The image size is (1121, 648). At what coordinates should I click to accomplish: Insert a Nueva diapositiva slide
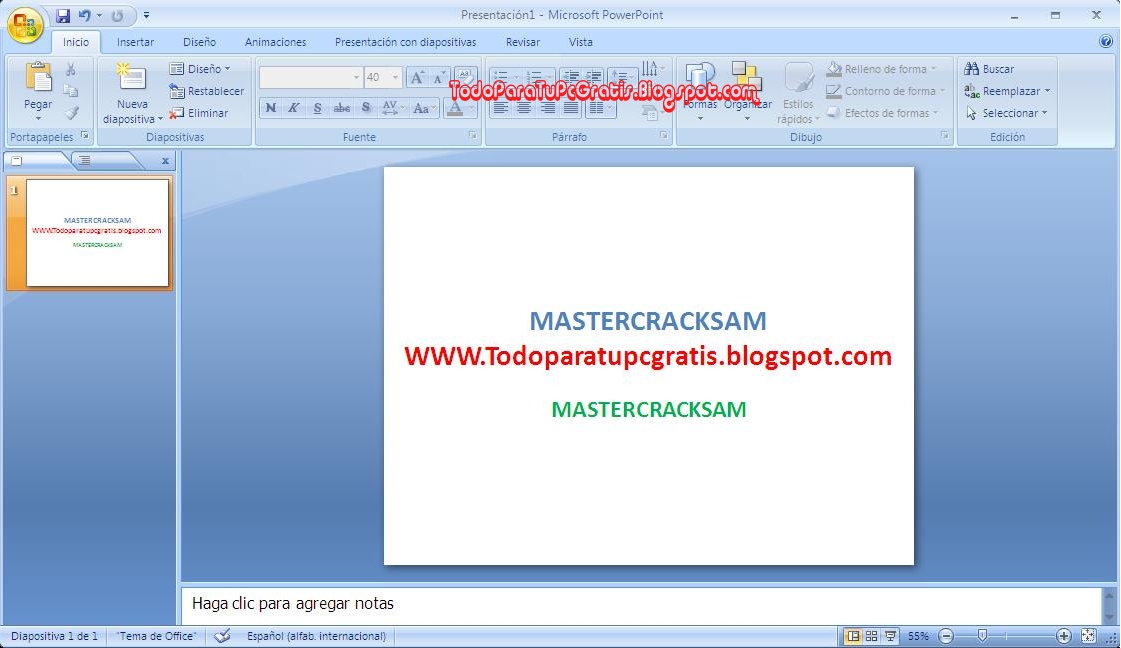click(x=132, y=93)
